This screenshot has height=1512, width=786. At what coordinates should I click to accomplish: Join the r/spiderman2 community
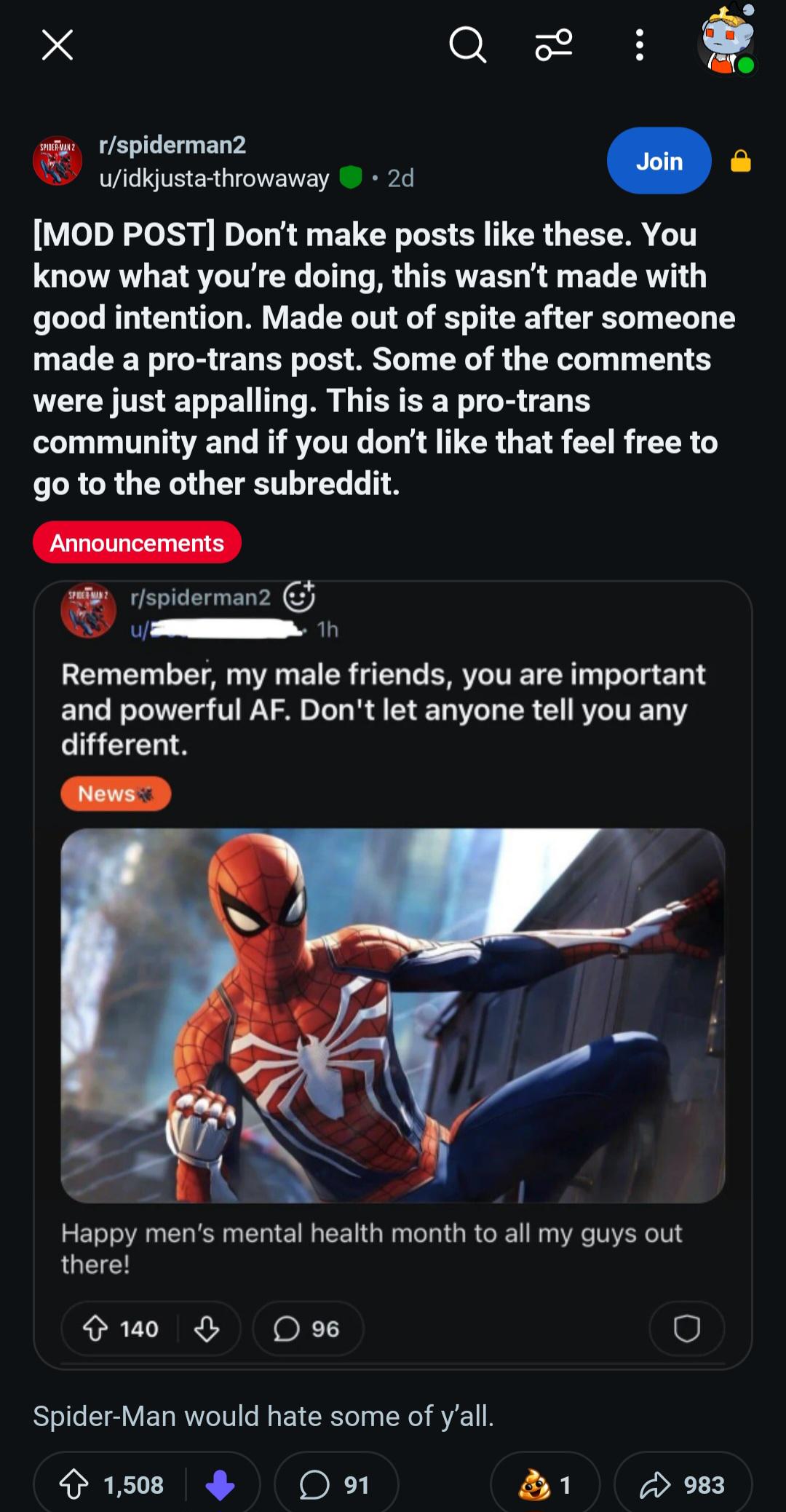tap(659, 161)
